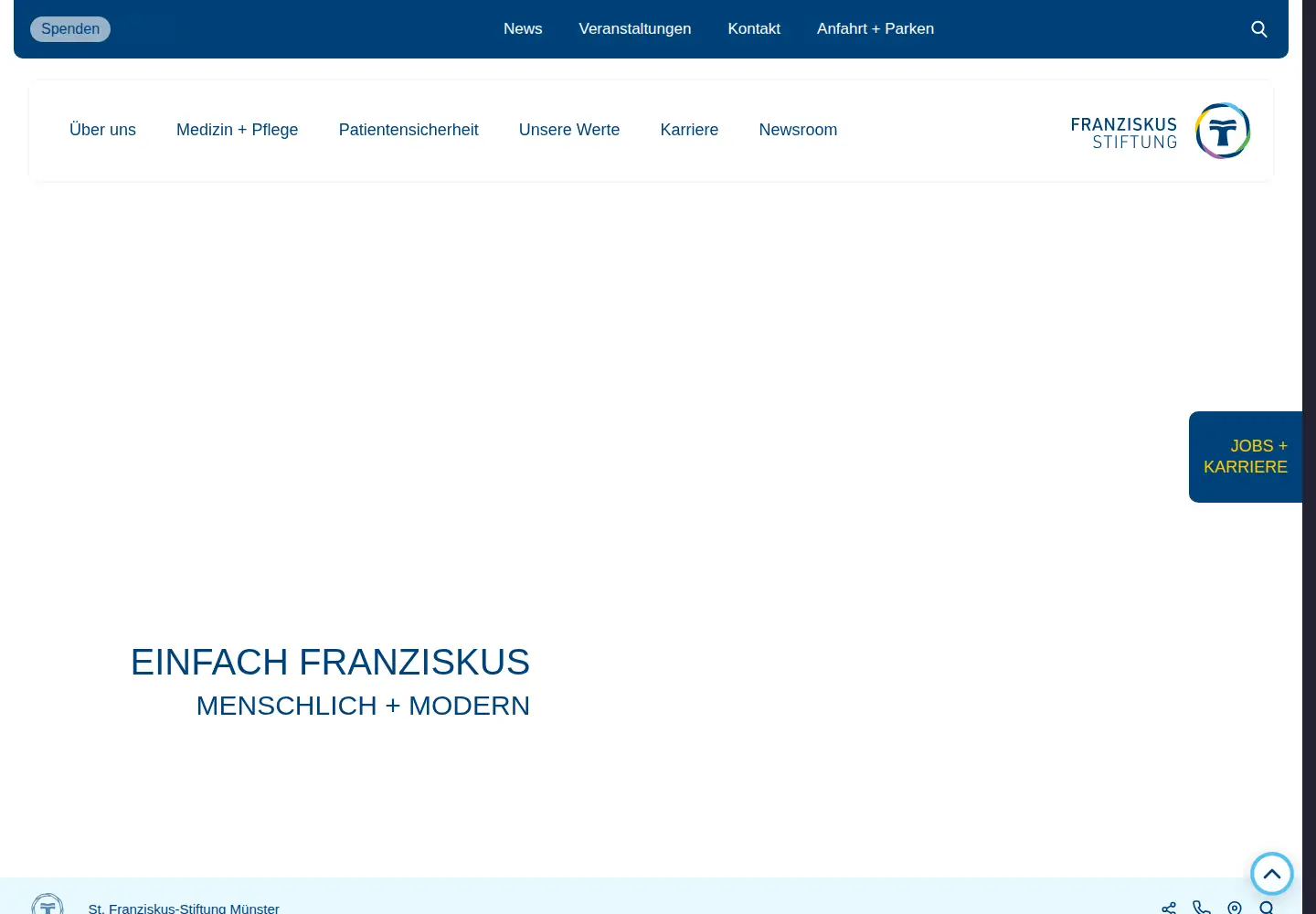Open the search magnifier icon in top bar
The width and height of the screenshot is (1316, 914).
(1258, 29)
